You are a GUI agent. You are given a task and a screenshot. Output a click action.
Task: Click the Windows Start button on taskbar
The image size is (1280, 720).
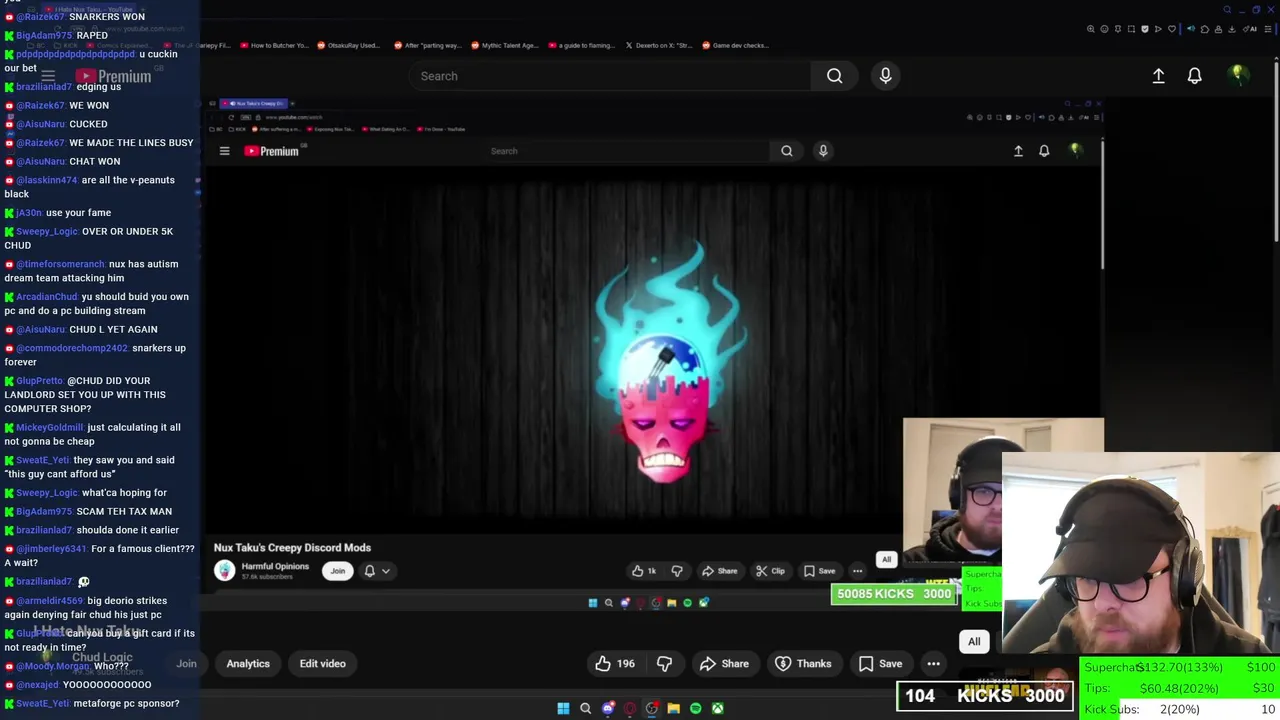tap(563, 708)
